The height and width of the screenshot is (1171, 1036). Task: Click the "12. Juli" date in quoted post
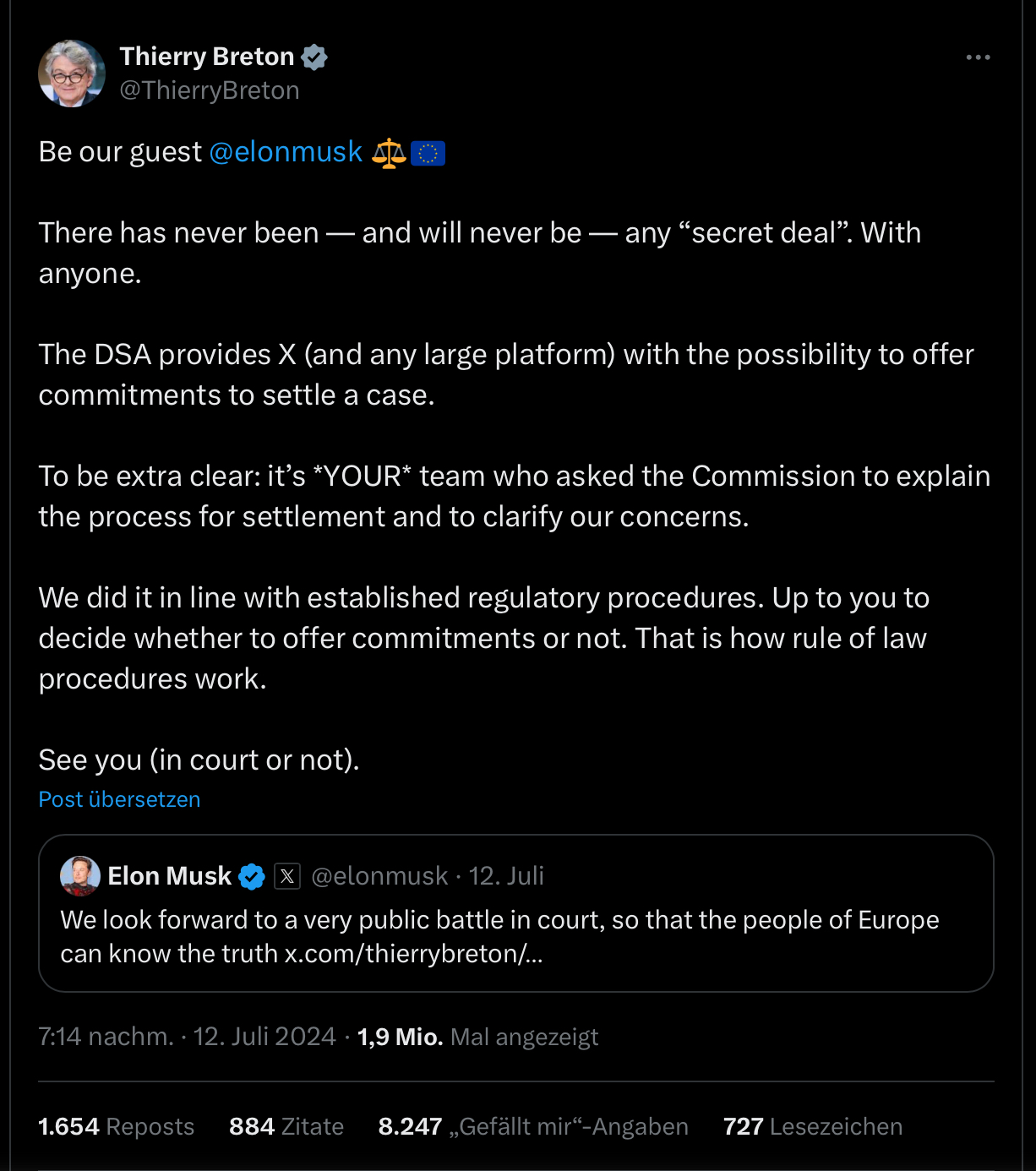[506, 876]
